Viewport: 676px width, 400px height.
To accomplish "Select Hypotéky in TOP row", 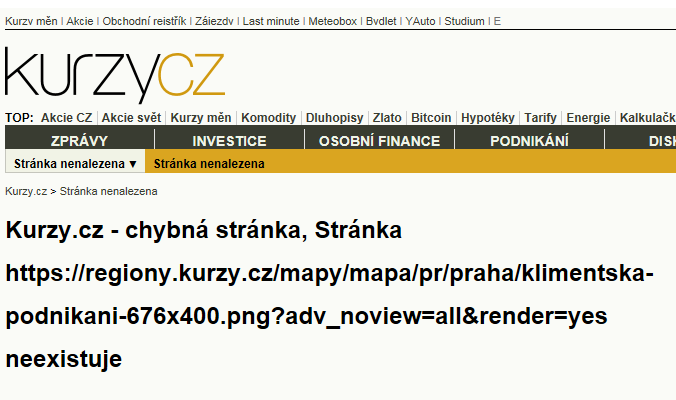I will tap(488, 118).
